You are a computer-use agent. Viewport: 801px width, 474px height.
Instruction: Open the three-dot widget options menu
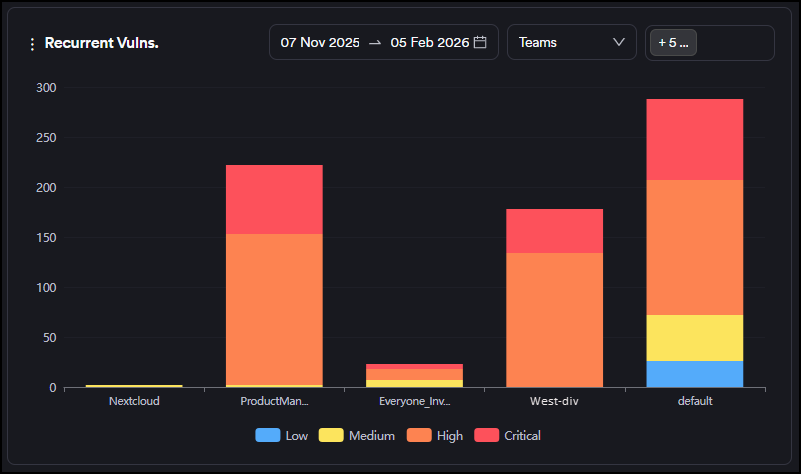point(32,44)
